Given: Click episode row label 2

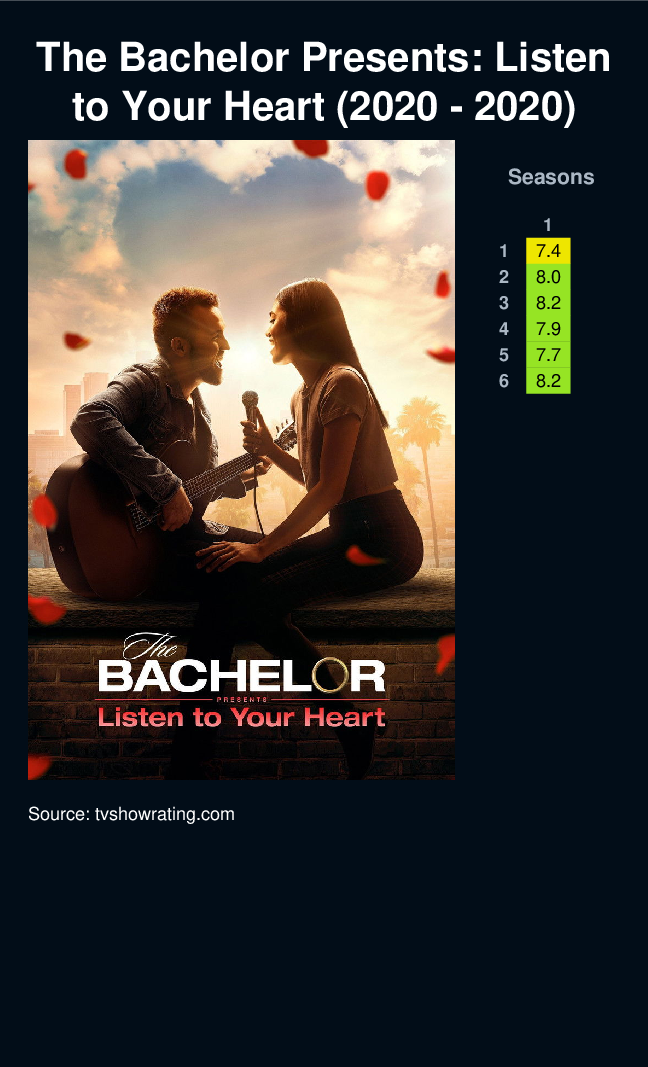Looking at the screenshot, I should pyautogui.click(x=504, y=278).
